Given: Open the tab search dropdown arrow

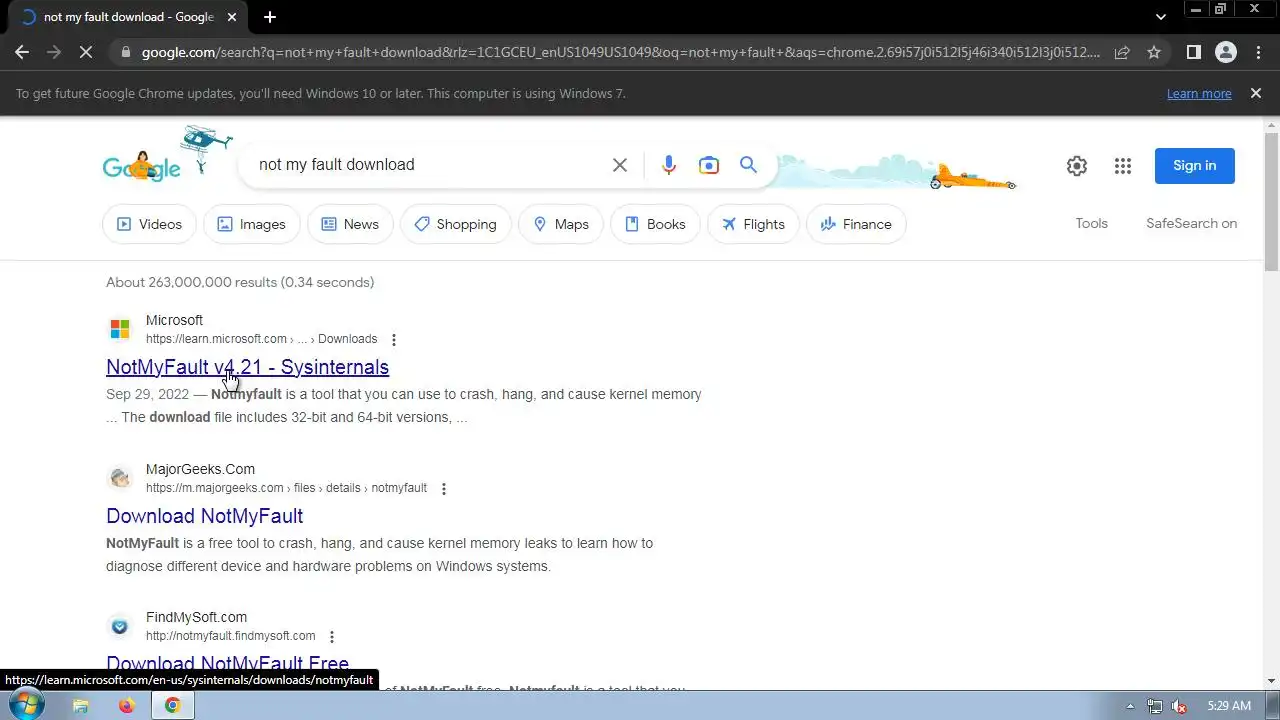Looking at the screenshot, I should pyautogui.click(x=1160, y=17).
